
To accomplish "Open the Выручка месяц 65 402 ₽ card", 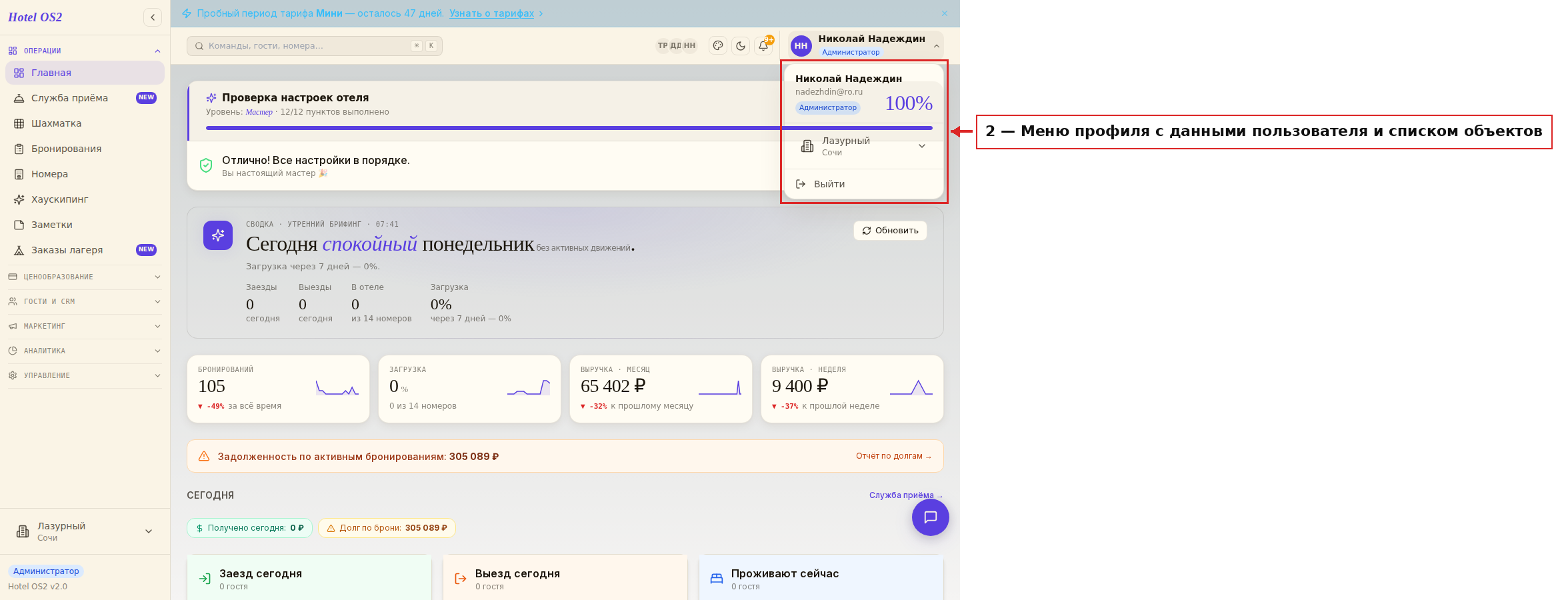I will pos(661,389).
